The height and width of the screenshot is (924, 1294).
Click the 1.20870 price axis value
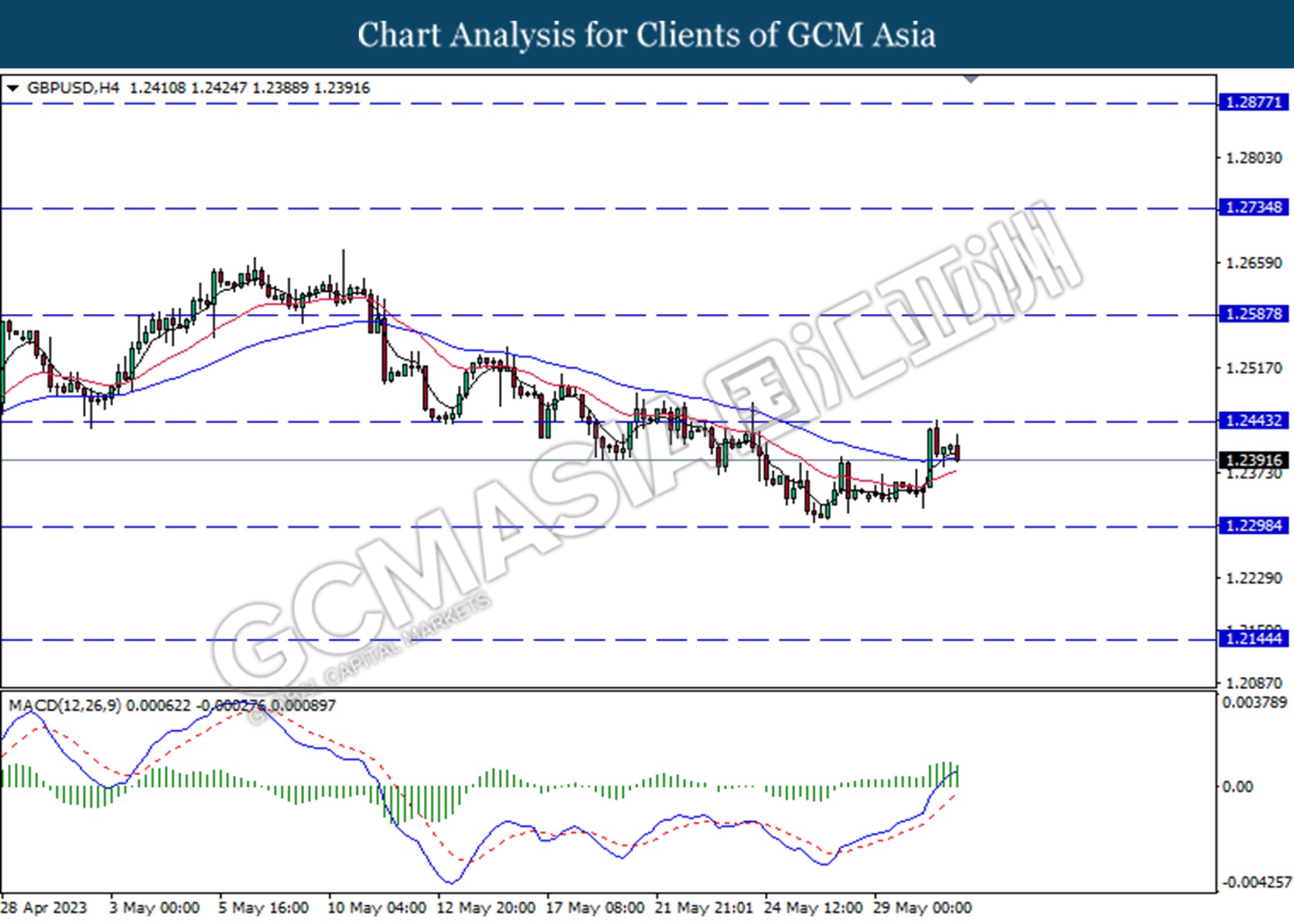click(x=1254, y=683)
